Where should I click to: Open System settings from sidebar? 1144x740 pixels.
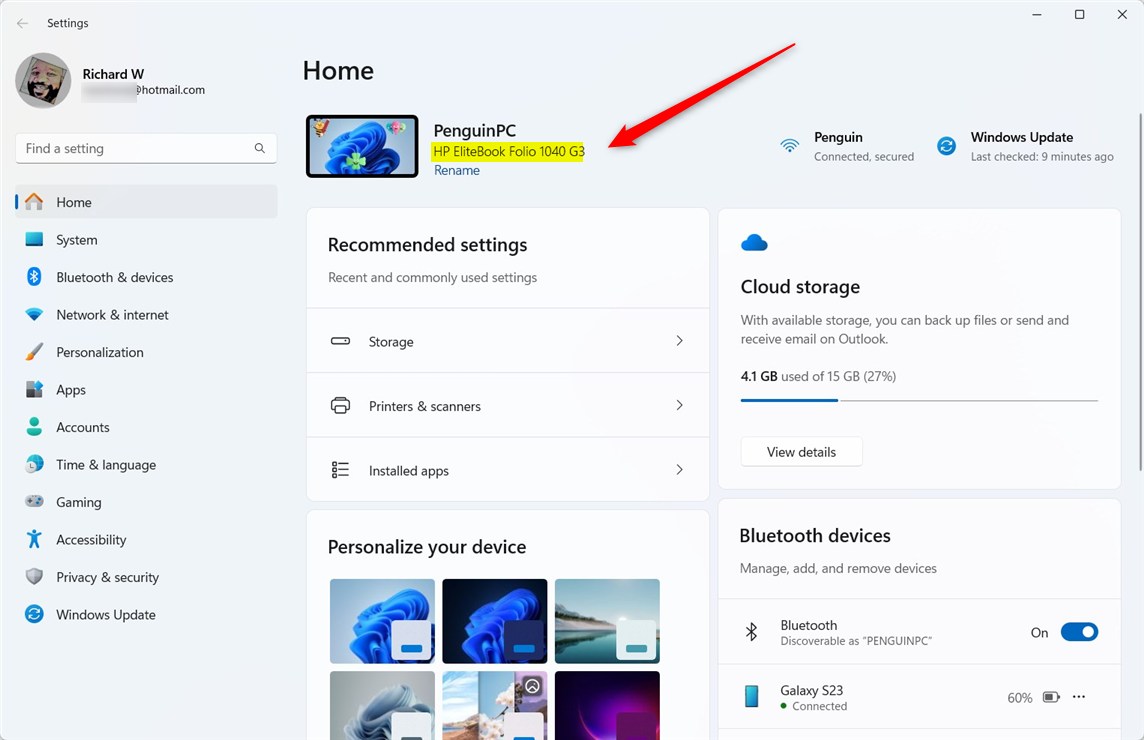[76, 239]
